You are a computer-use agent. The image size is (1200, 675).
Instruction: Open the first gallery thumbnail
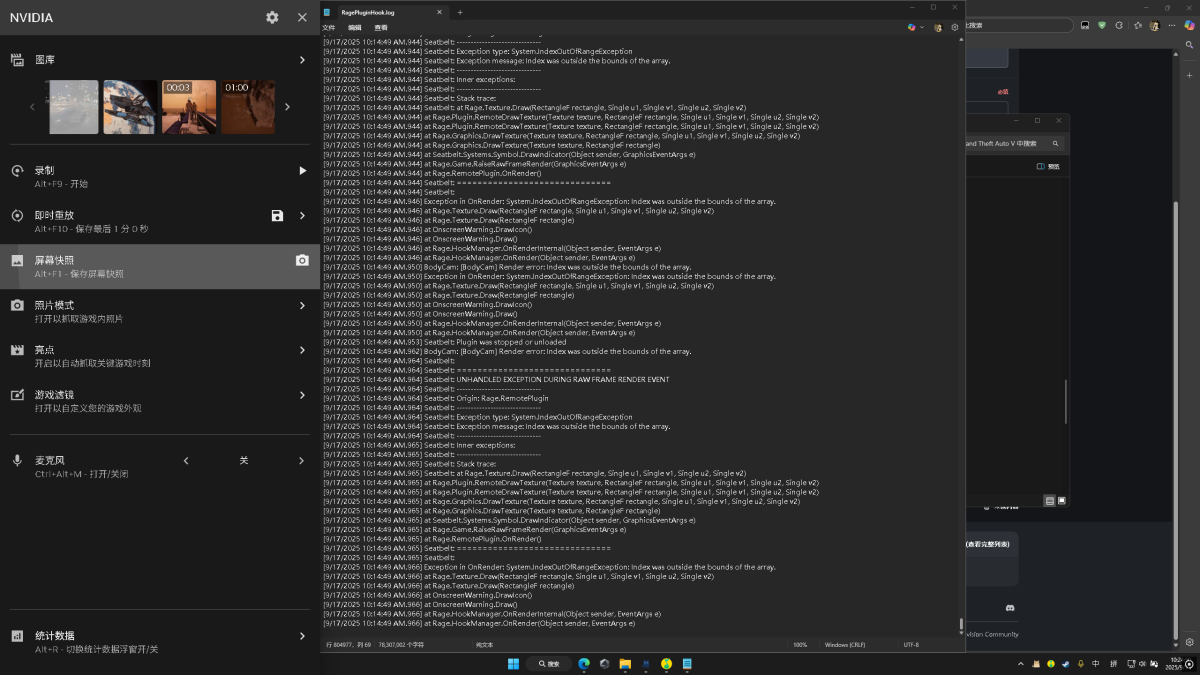(73, 107)
